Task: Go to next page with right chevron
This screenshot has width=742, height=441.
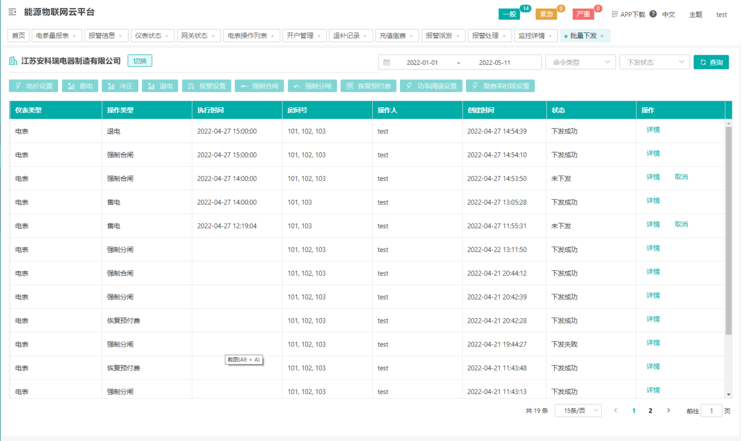Action: point(668,411)
